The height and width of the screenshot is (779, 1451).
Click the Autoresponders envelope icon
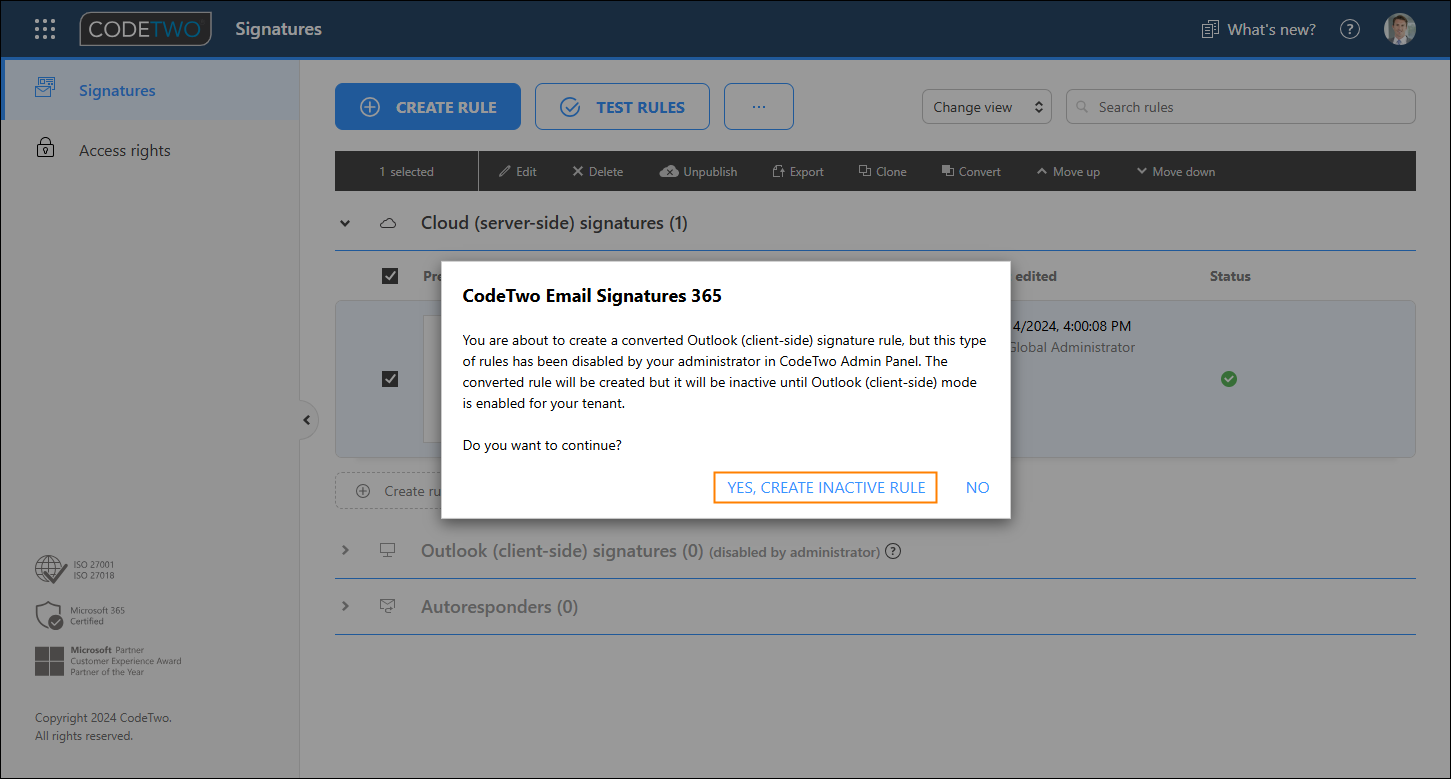[x=388, y=607]
